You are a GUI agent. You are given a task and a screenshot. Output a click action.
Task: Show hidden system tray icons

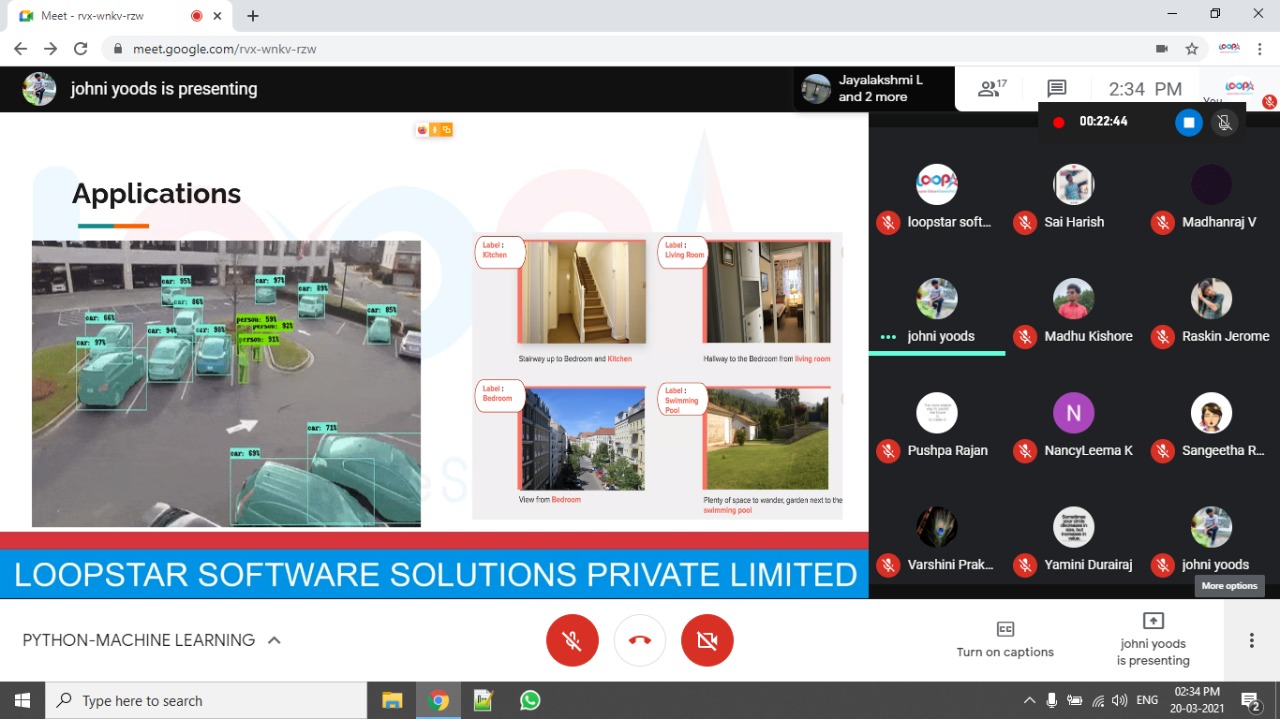[x=1029, y=700]
